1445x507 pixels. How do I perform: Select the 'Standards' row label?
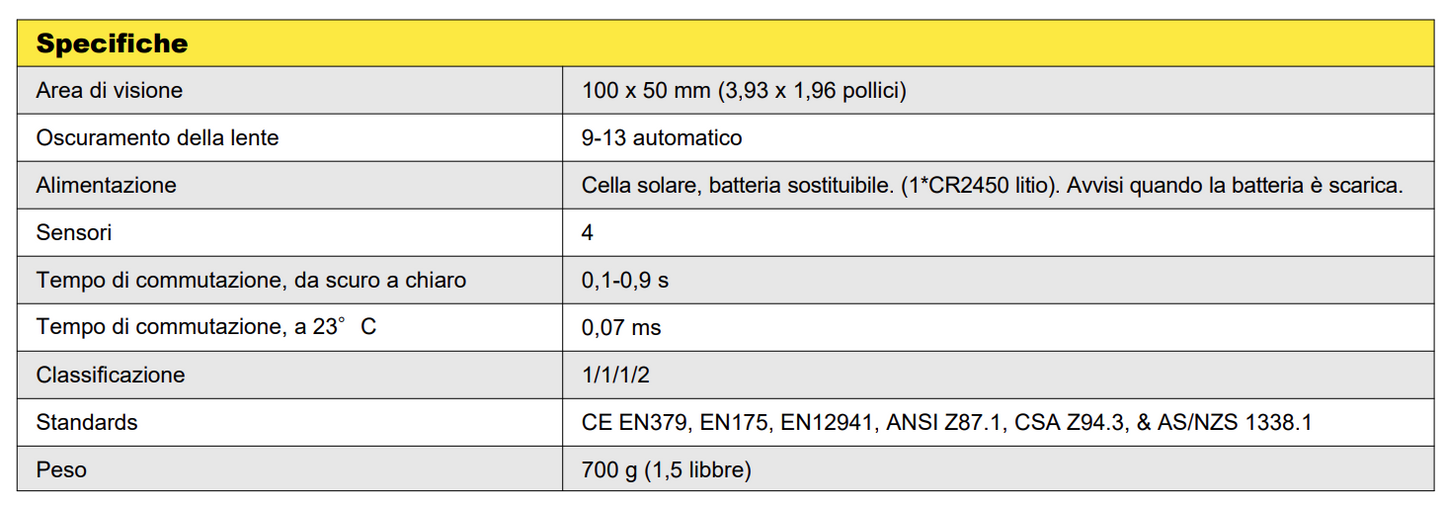click(87, 422)
